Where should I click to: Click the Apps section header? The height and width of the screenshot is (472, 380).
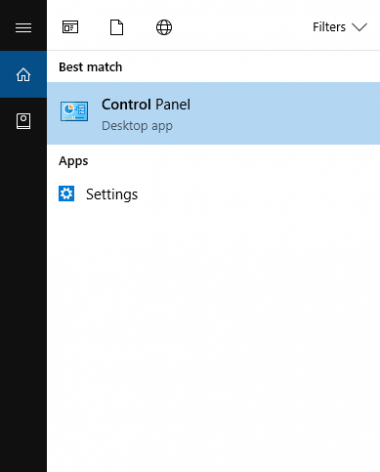(73, 161)
